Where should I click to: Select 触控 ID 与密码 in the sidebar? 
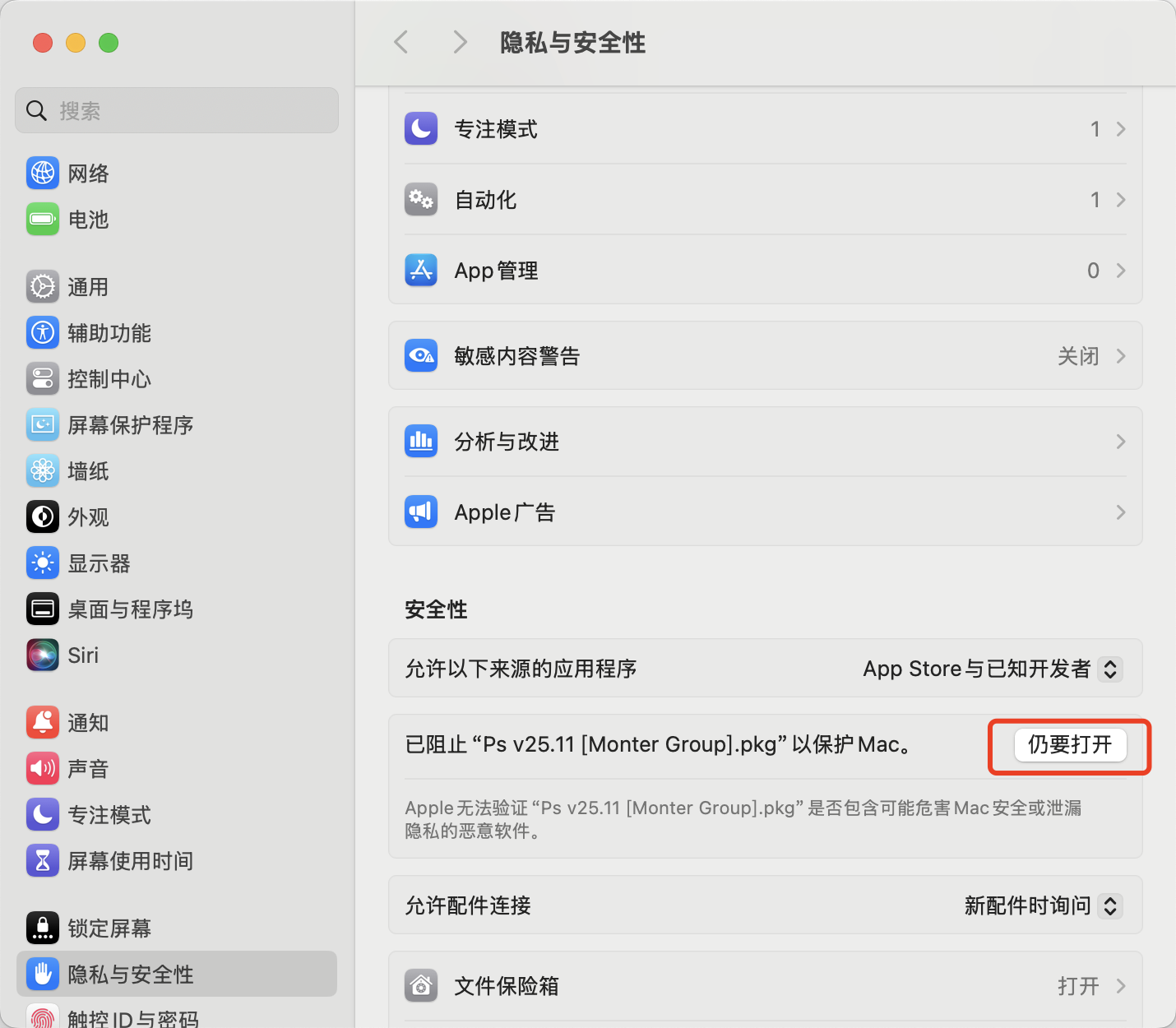point(177,1015)
